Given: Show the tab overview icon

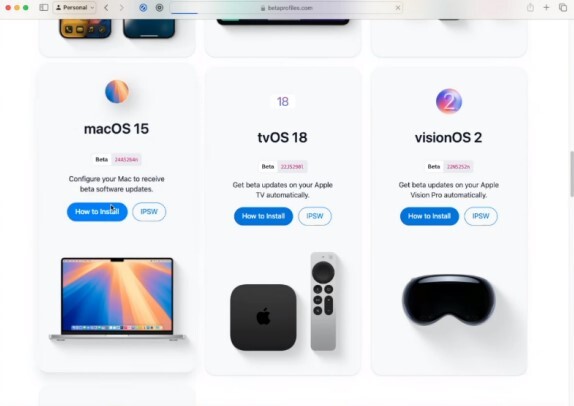Looking at the screenshot, I should click(x=563, y=7).
